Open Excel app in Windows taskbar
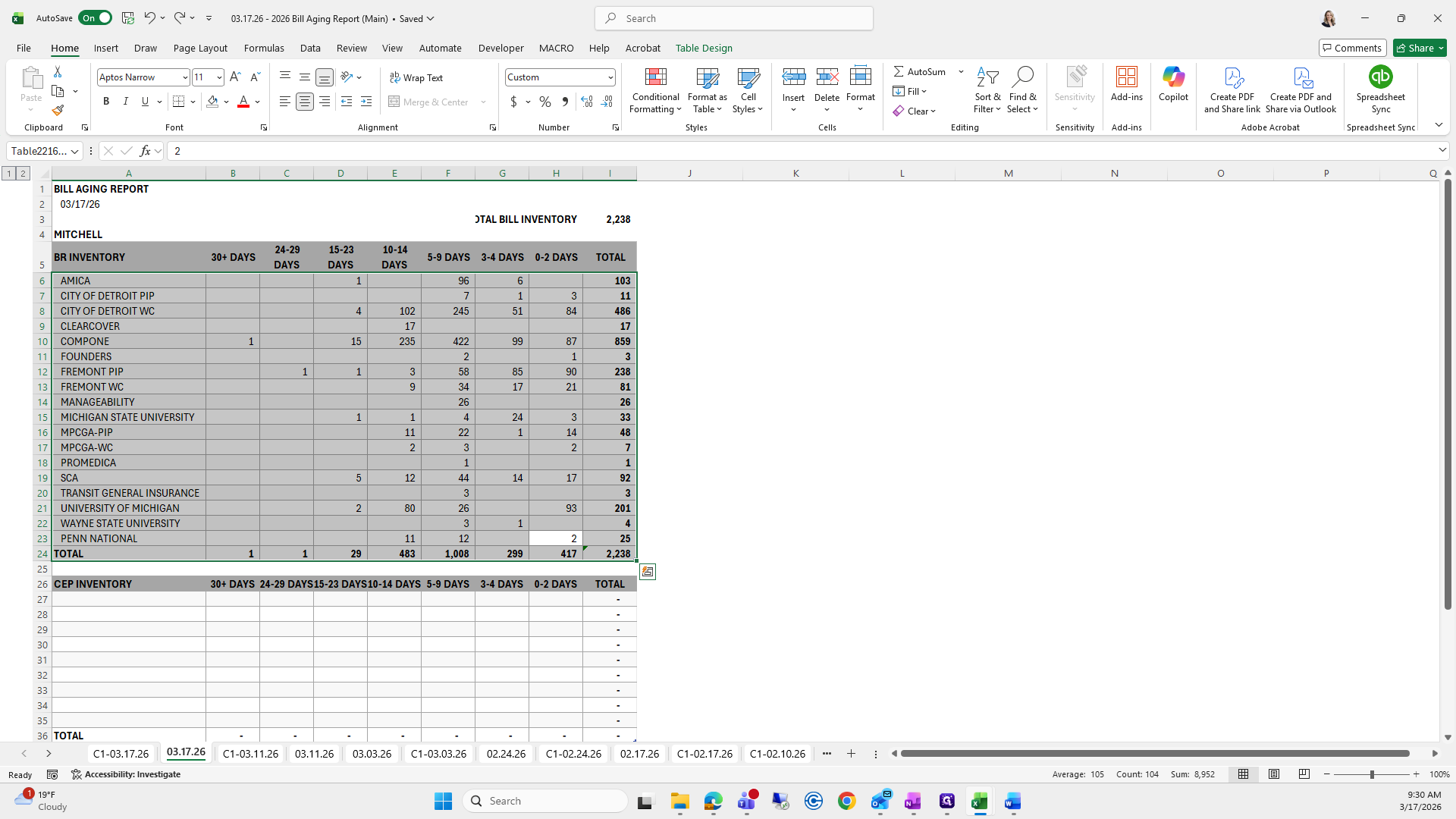1456x819 pixels. coord(979,802)
